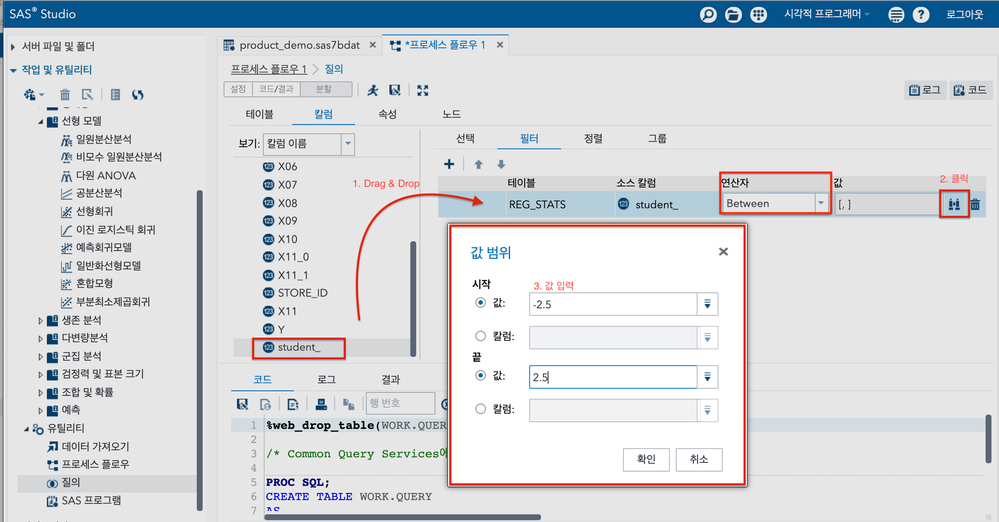Image resolution: width=999 pixels, height=522 pixels.
Task: Collapse the 유틸리티 tree node
Action: click(27, 429)
